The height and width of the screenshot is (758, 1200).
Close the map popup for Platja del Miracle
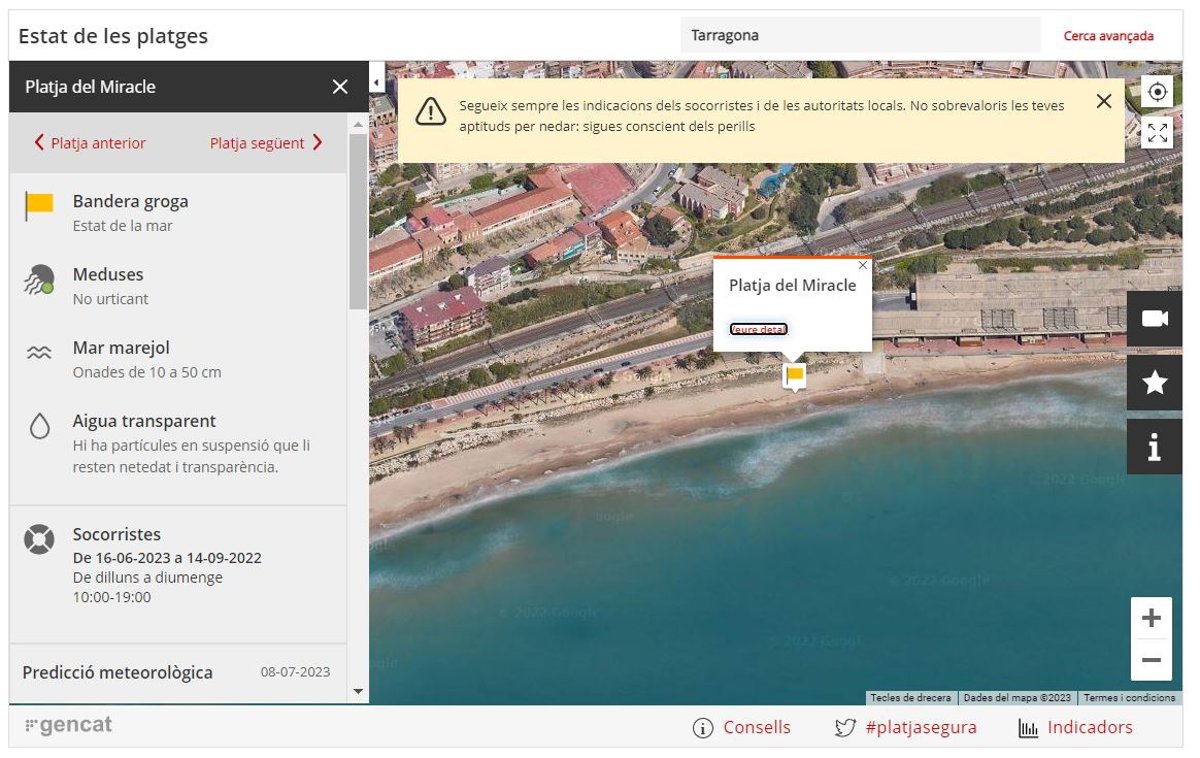pos(863,265)
